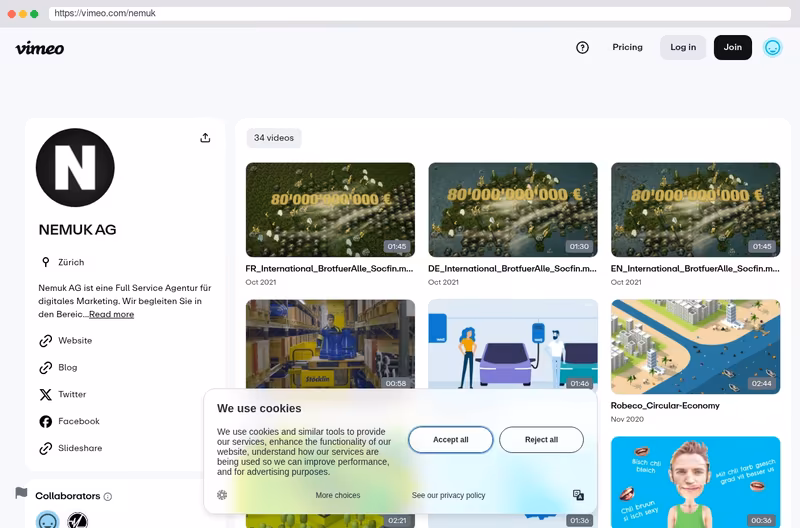Image resolution: width=800 pixels, height=528 pixels.
Task: Click the Vimeo logo
Action: coord(40,48)
